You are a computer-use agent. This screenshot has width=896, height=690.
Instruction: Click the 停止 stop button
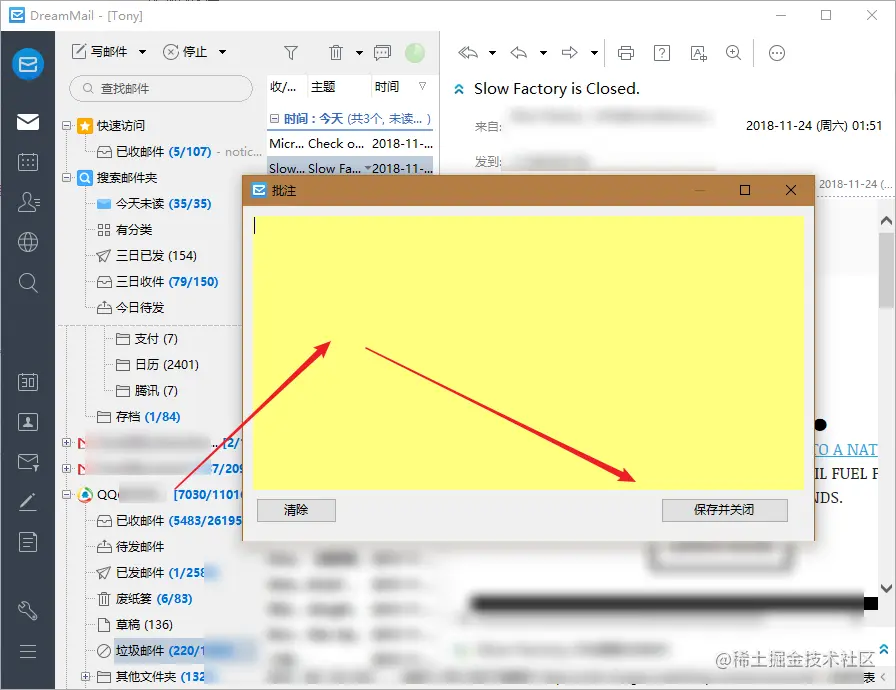pos(185,51)
